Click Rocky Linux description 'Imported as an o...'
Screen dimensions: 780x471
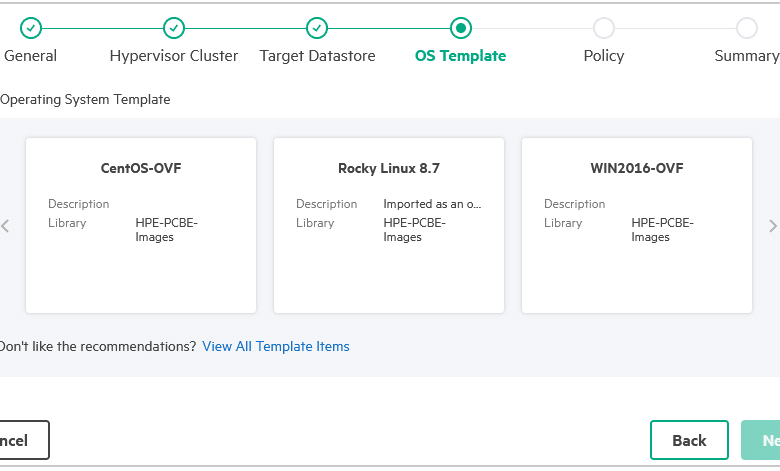(x=432, y=204)
